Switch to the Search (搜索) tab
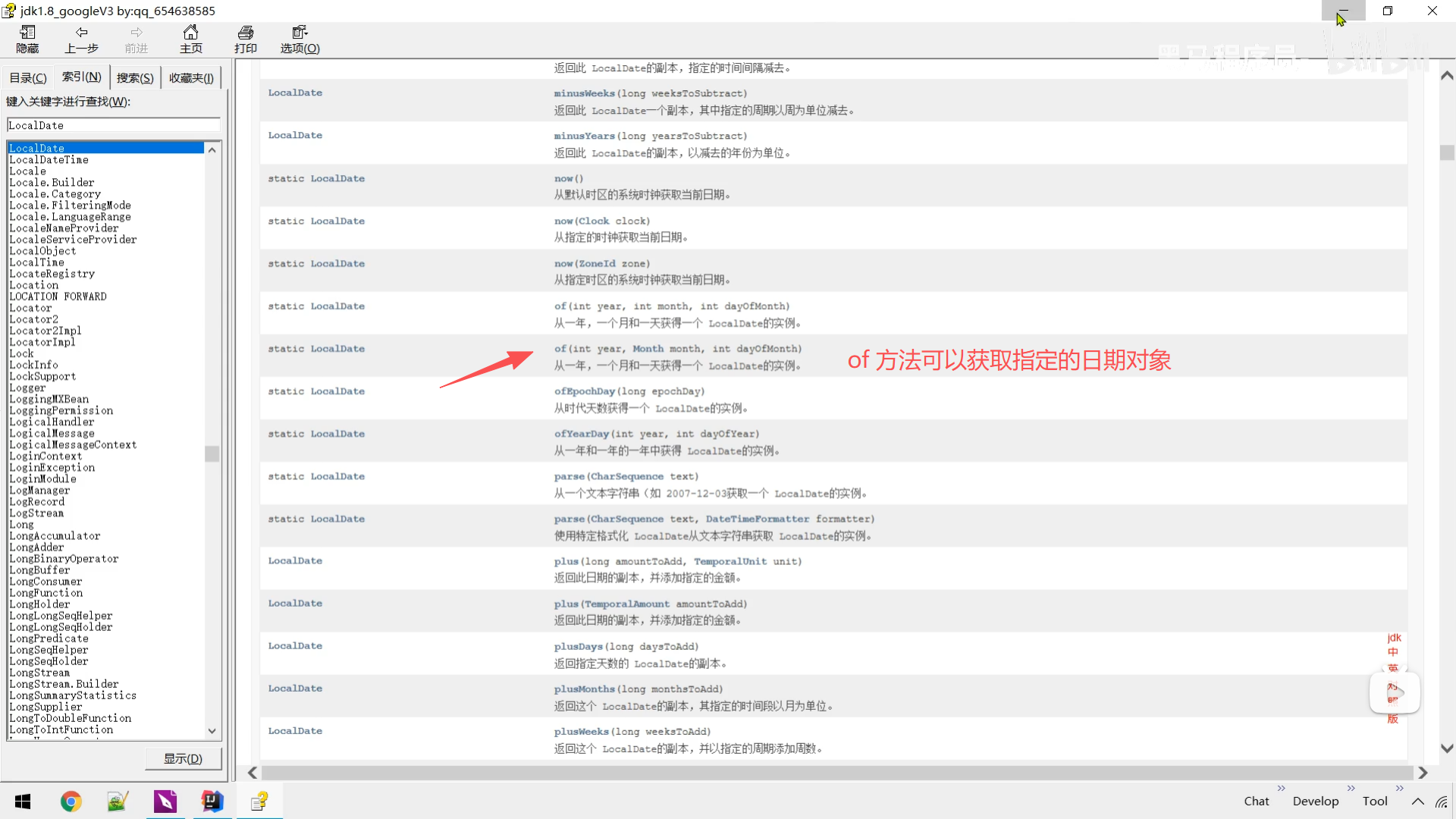1456x819 pixels. (x=135, y=77)
